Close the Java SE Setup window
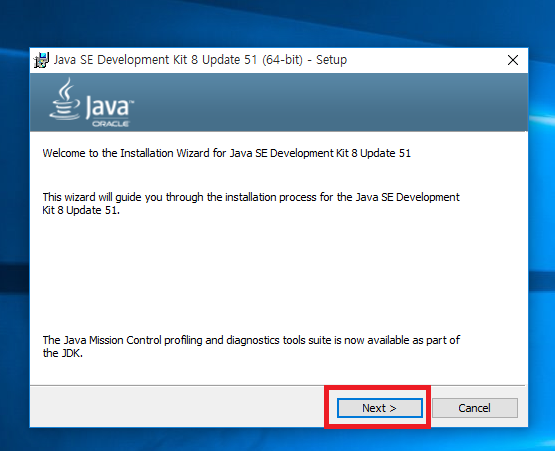 513,60
